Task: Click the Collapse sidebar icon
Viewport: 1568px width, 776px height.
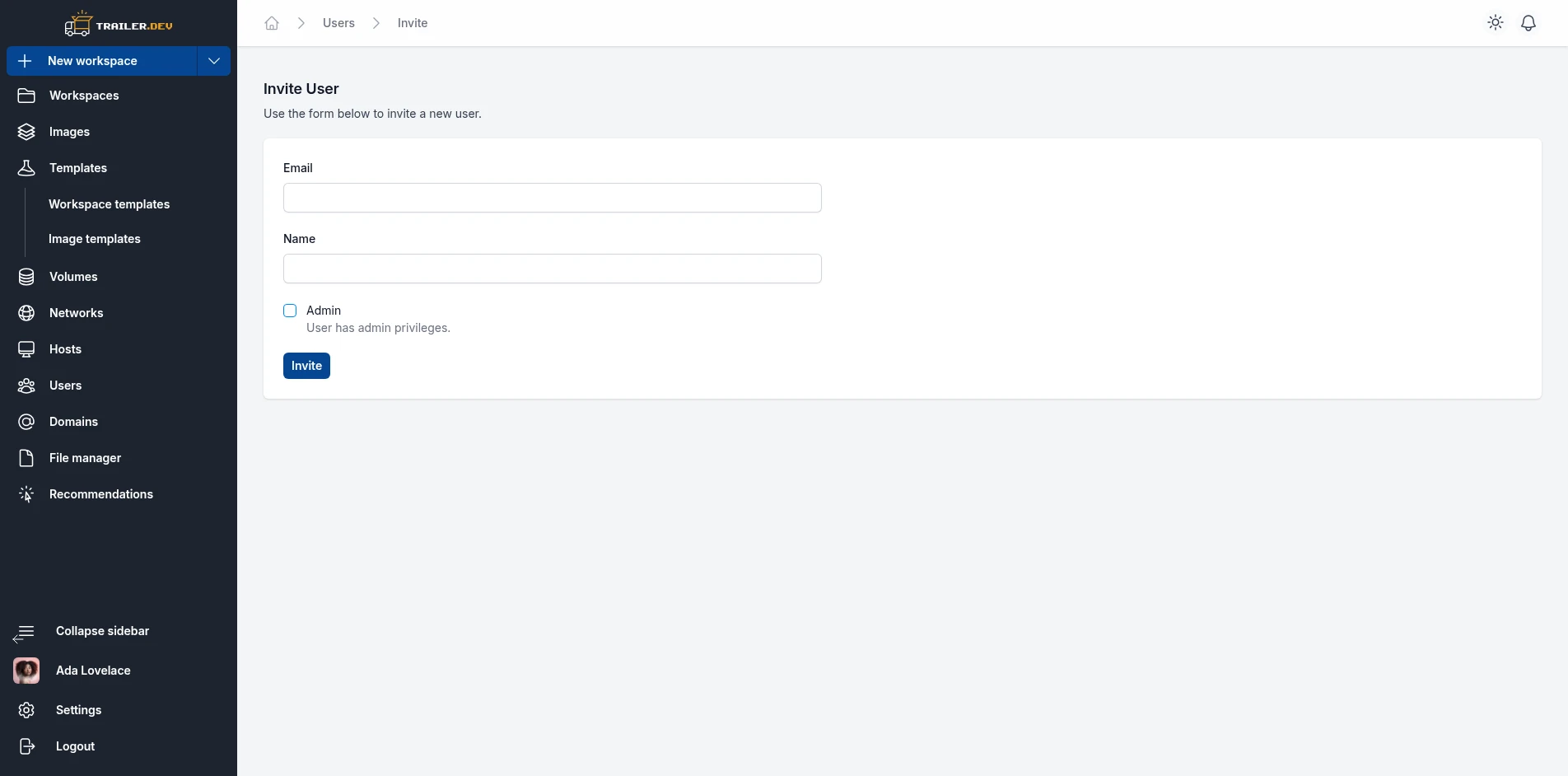Action: point(24,633)
